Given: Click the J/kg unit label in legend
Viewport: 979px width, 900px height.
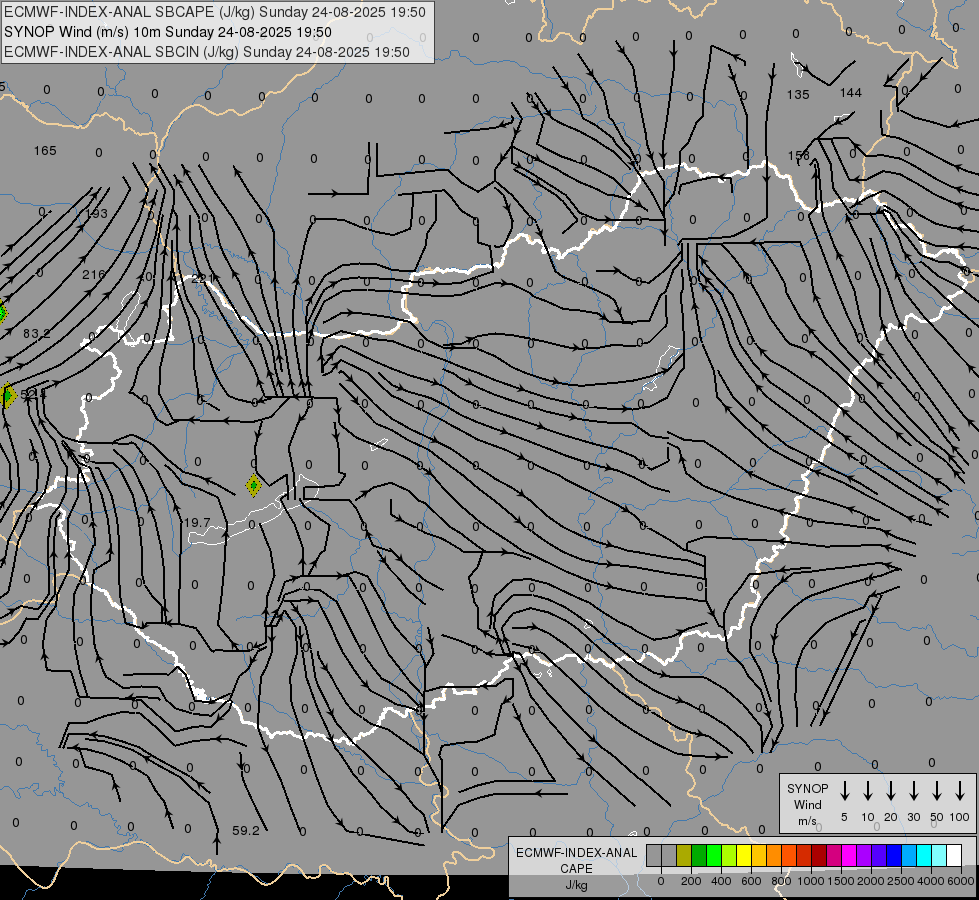Looking at the screenshot, I should (576, 884).
